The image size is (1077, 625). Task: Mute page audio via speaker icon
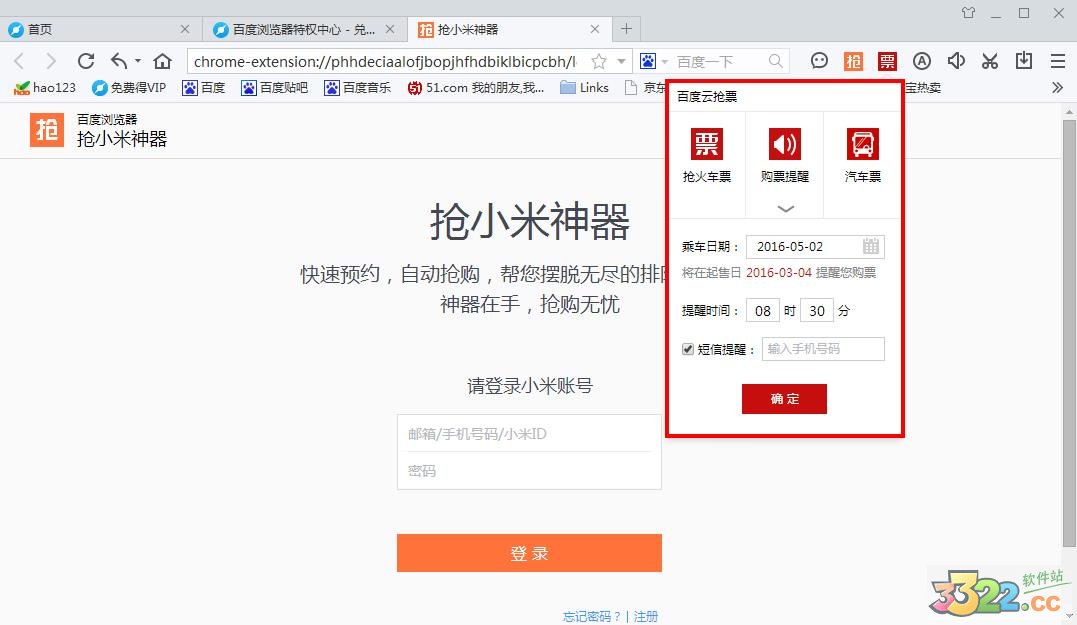pos(955,61)
